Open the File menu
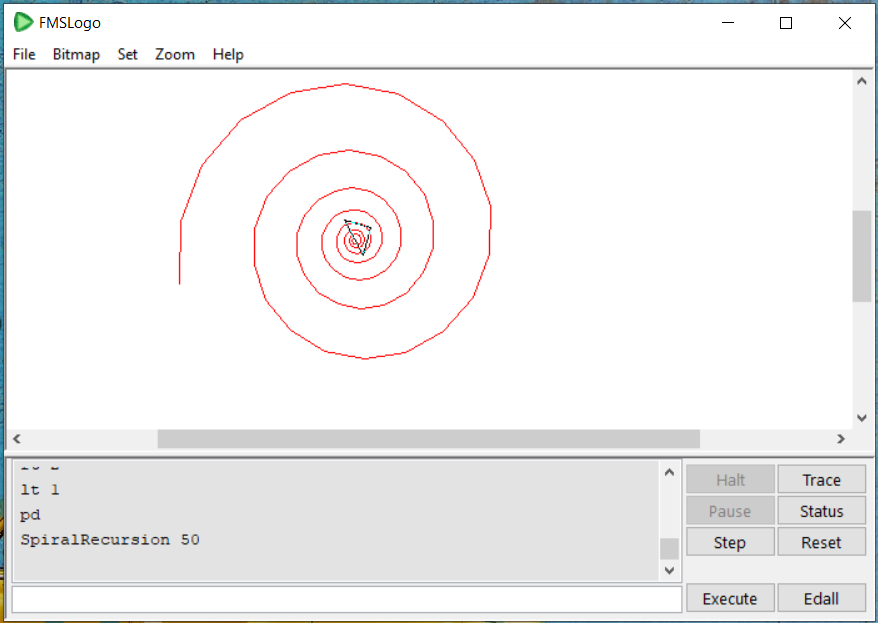 point(23,55)
